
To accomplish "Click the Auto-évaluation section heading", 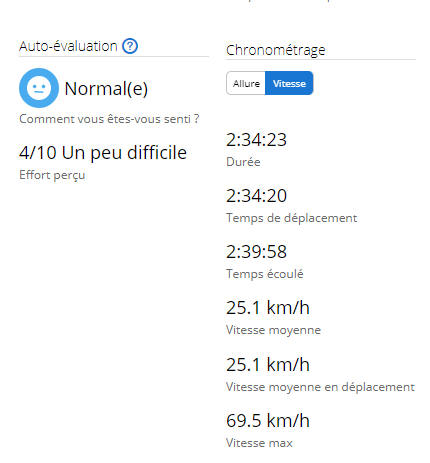I will point(68,46).
